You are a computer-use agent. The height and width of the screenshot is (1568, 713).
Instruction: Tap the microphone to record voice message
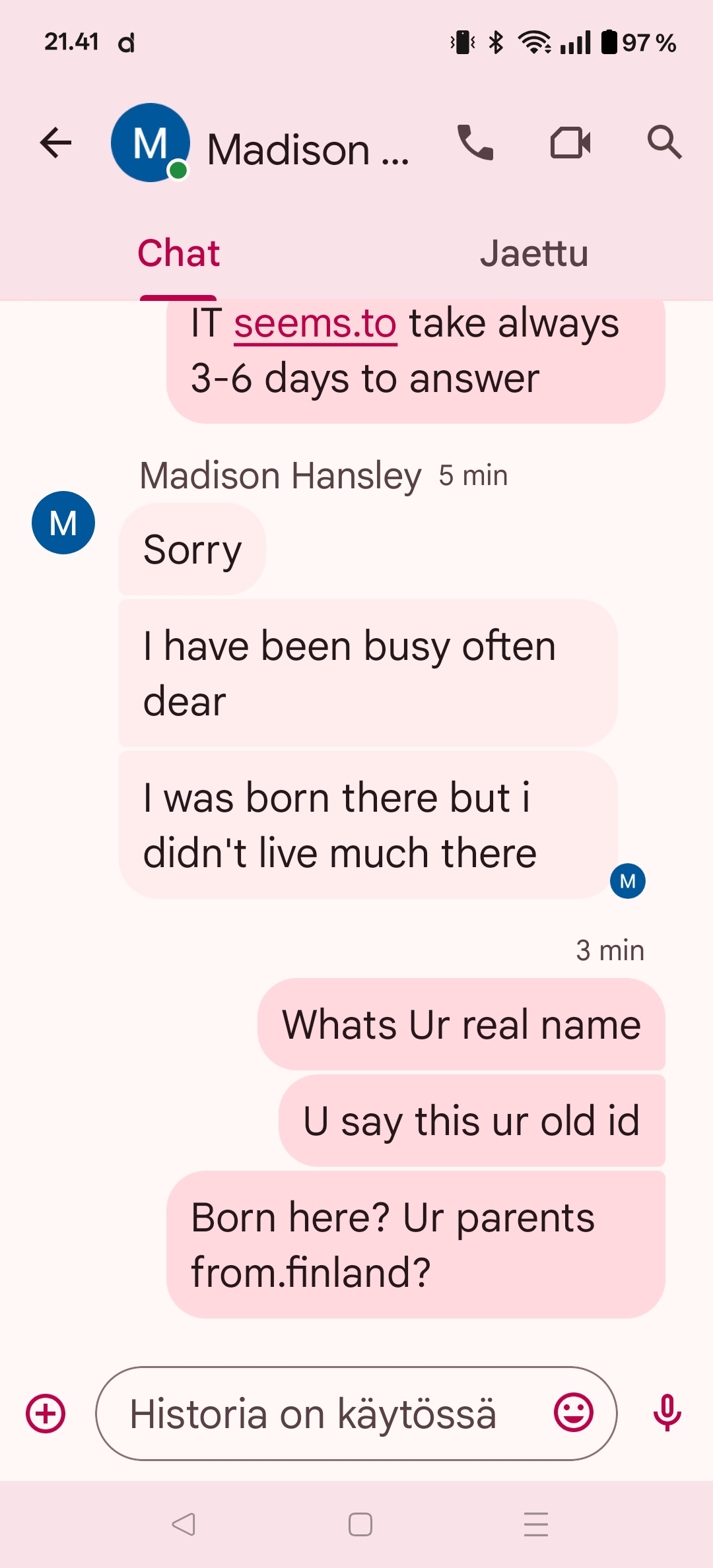coord(667,1413)
